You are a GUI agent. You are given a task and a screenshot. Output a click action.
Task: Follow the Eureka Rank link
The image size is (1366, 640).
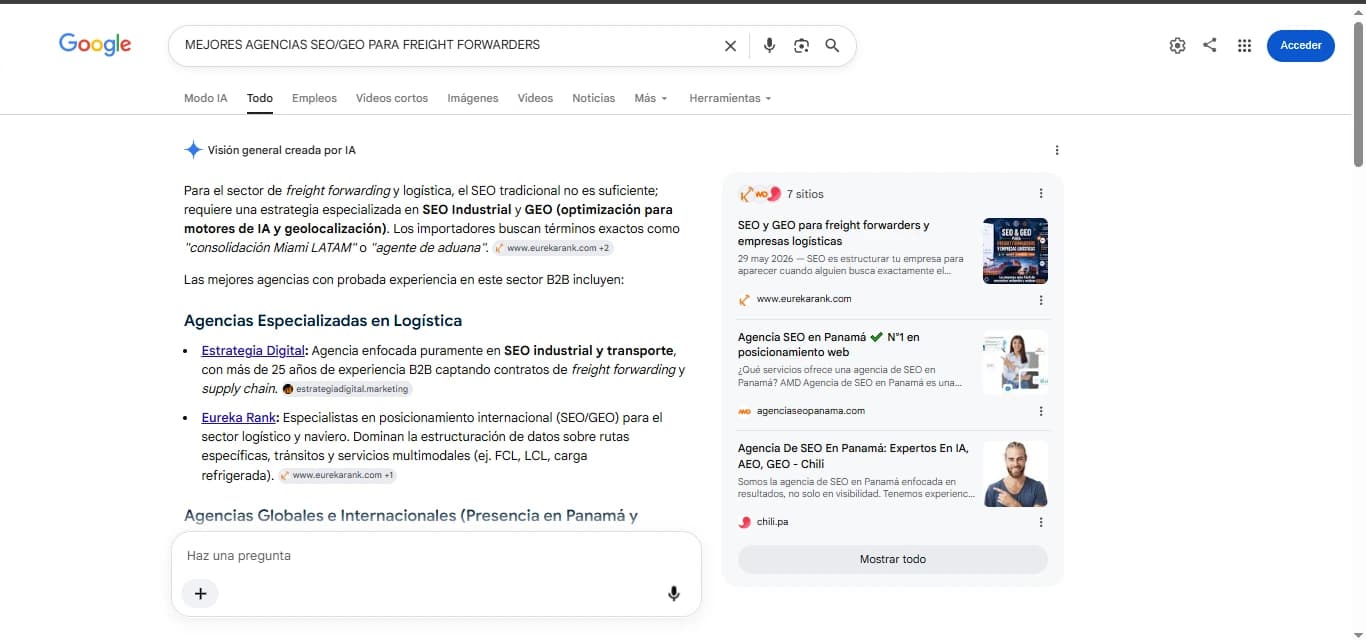tap(239, 417)
